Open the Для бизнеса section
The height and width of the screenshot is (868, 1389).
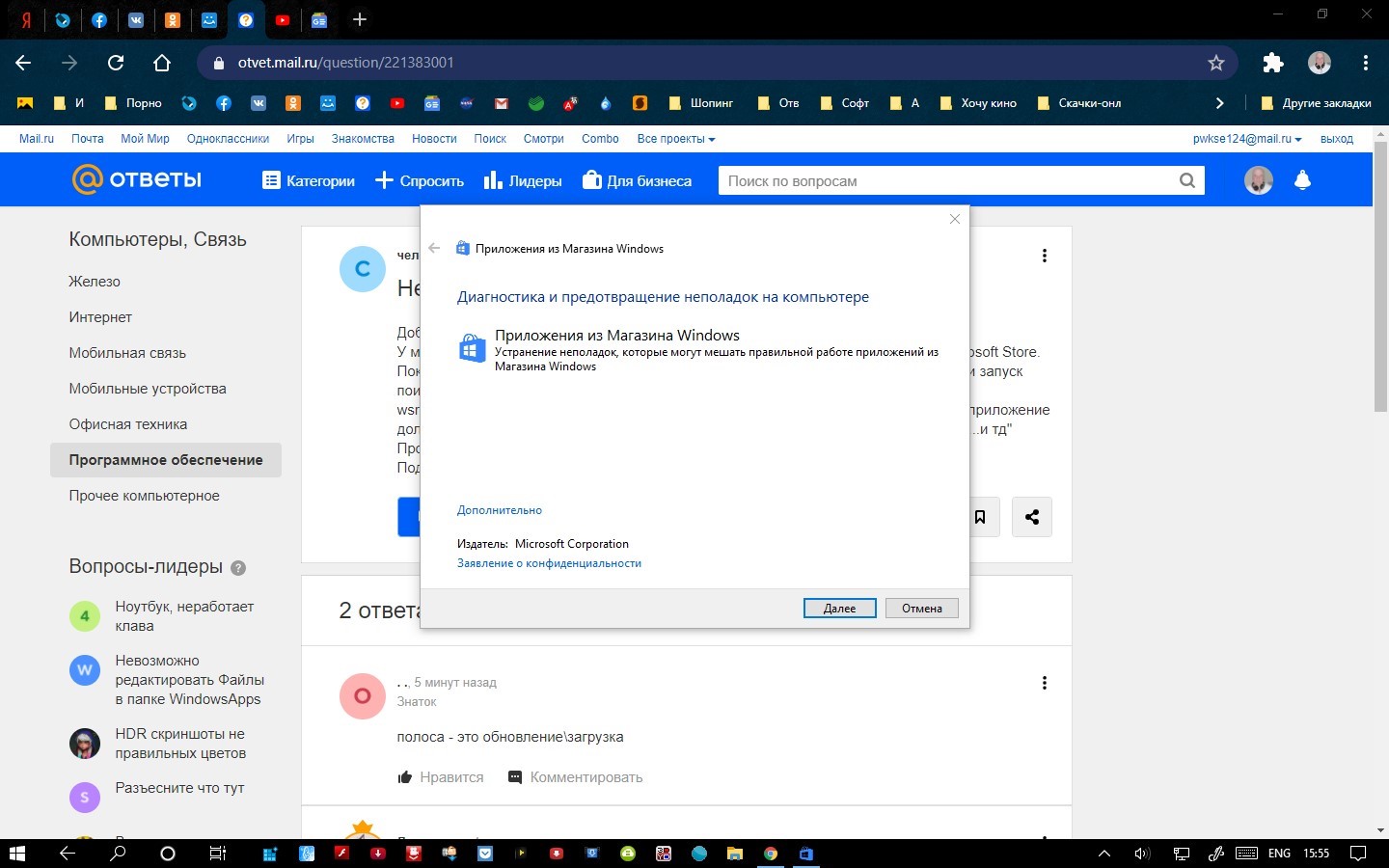point(638,180)
